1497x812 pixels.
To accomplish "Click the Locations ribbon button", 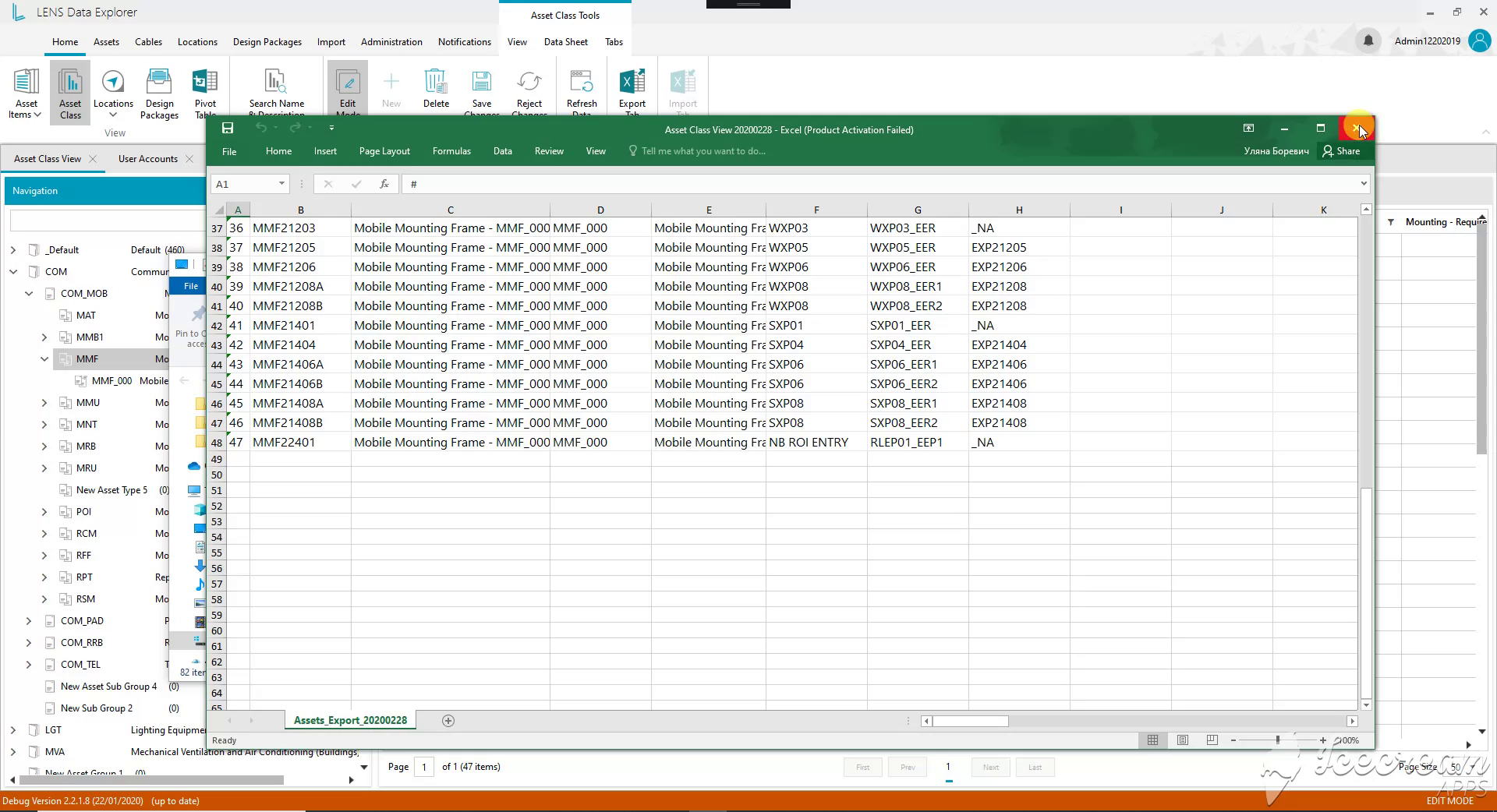I will [113, 92].
